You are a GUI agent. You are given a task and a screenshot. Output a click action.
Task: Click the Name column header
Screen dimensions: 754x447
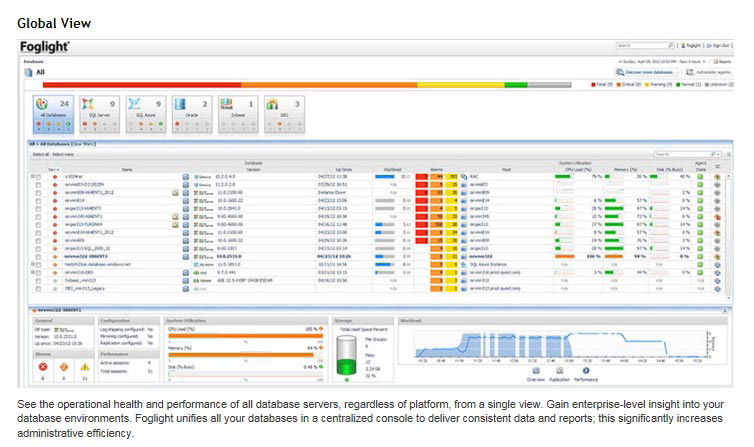(x=126, y=170)
